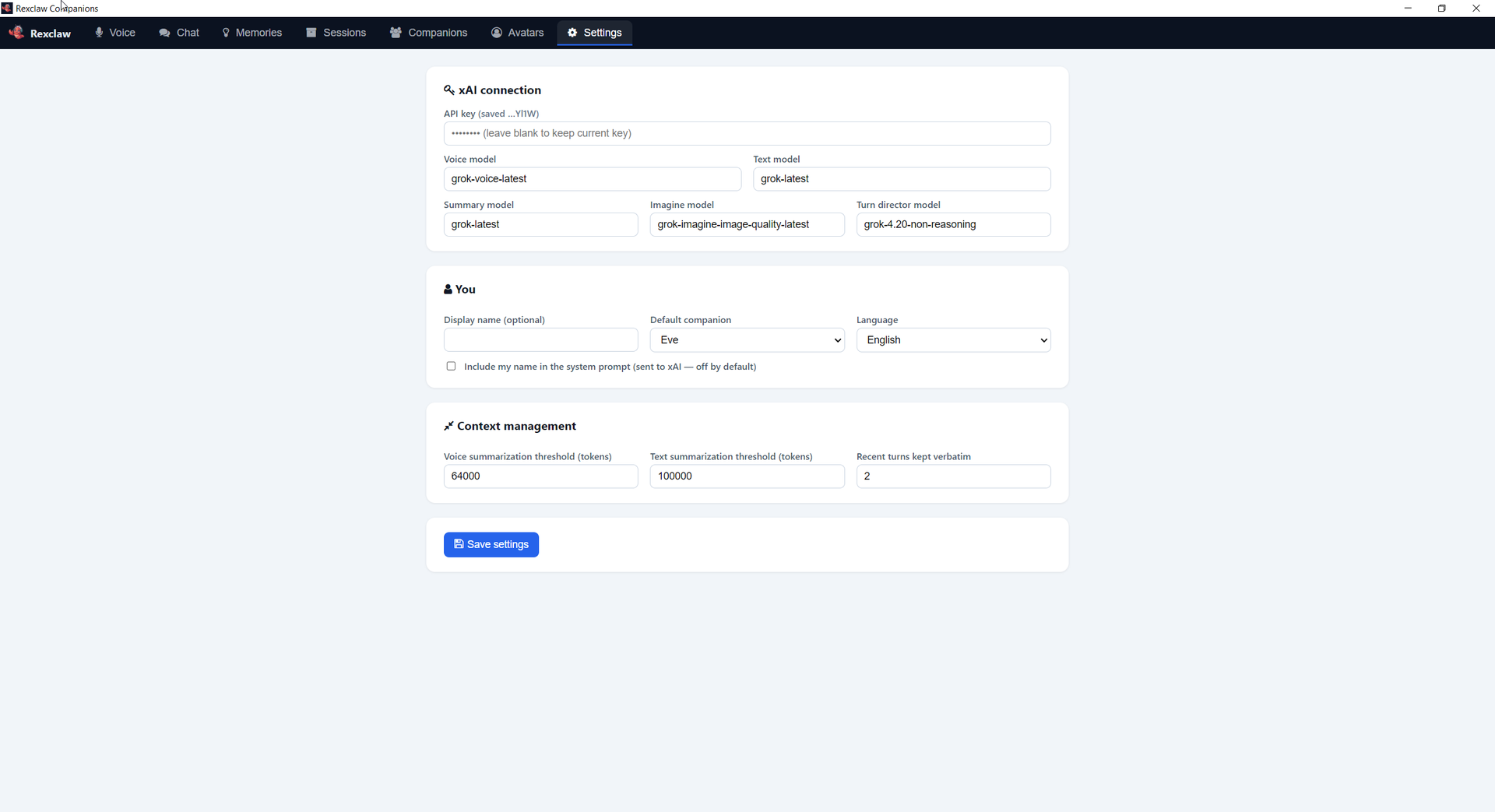Click the user circle icon beside Avatars
Screen dimensions: 1495x812
(497, 33)
